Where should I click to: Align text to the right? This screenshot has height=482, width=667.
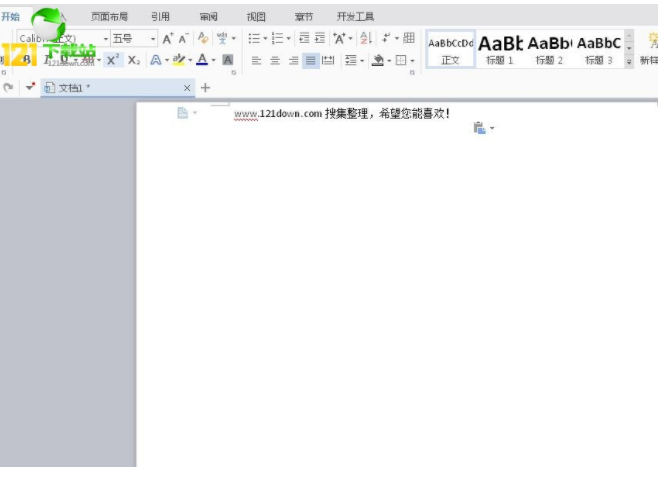click(294, 61)
